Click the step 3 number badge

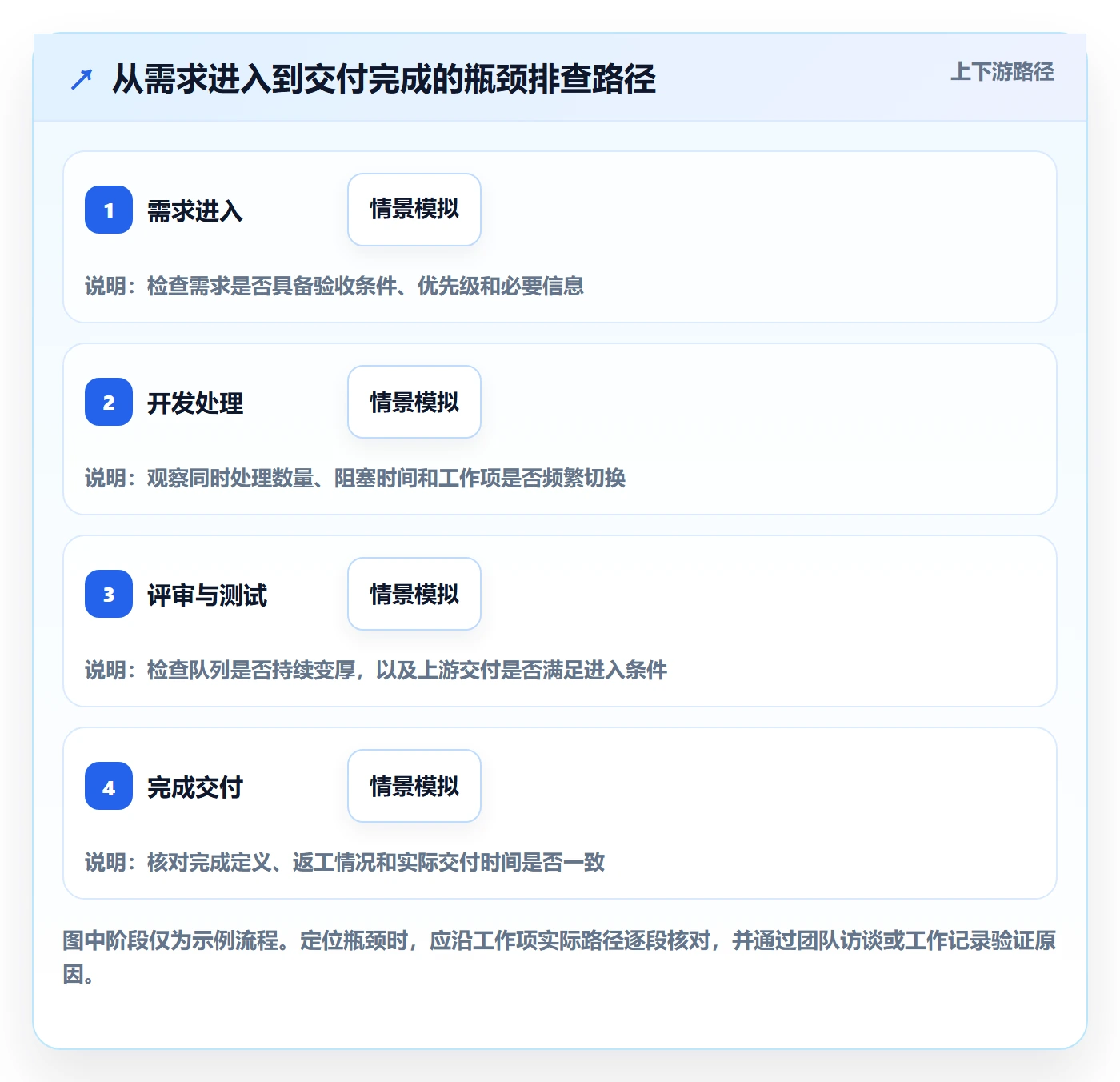point(109,594)
